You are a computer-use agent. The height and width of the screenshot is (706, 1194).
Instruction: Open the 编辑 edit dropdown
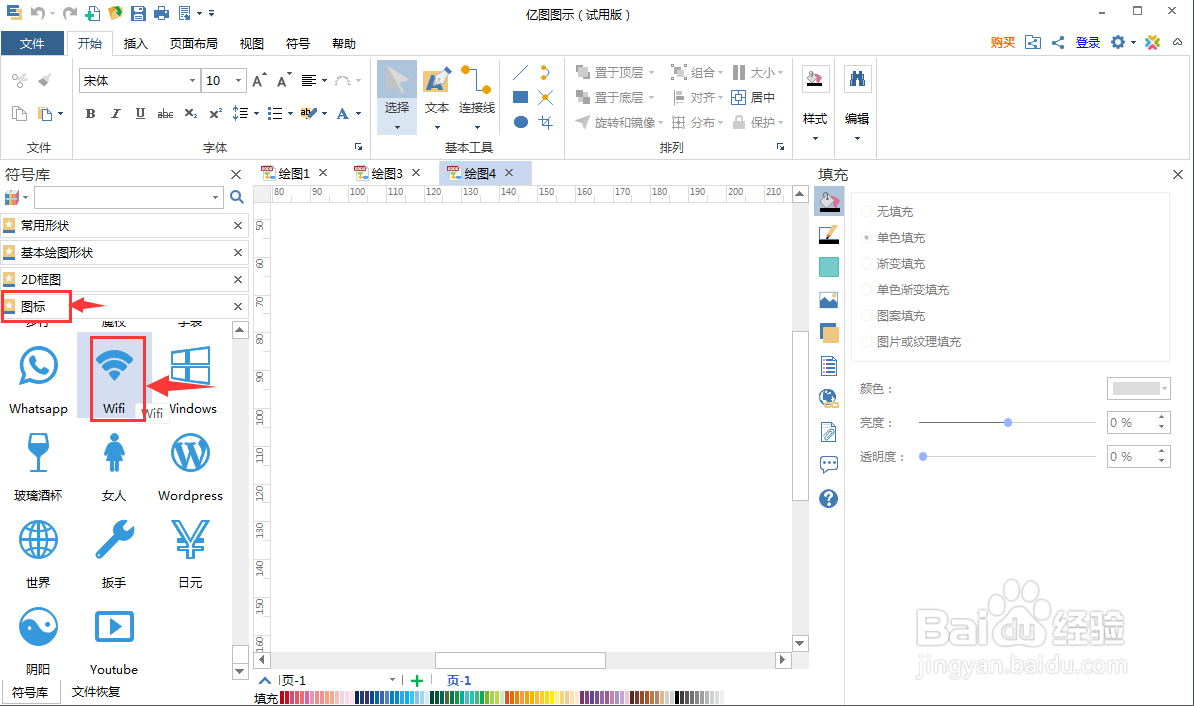coord(857,139)
